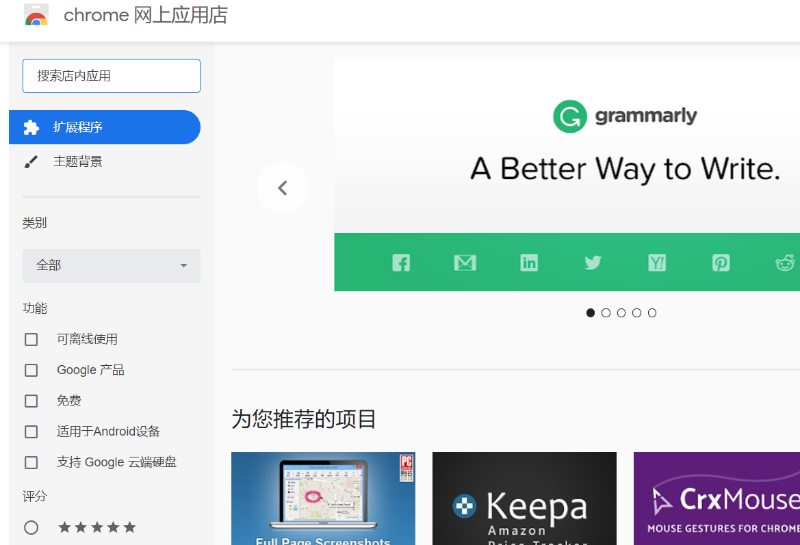Click the CrxMouse cursor logo icon
The image size is (800, 545).
click(x=662, y=500)
